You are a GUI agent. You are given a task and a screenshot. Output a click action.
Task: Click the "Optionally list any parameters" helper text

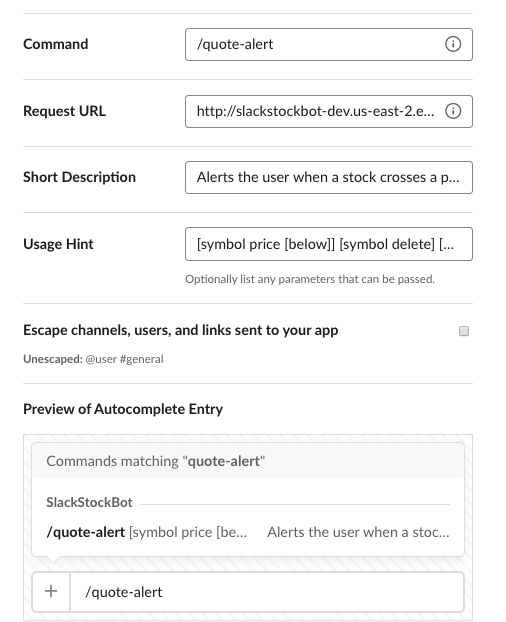click(x=310, y=279)
